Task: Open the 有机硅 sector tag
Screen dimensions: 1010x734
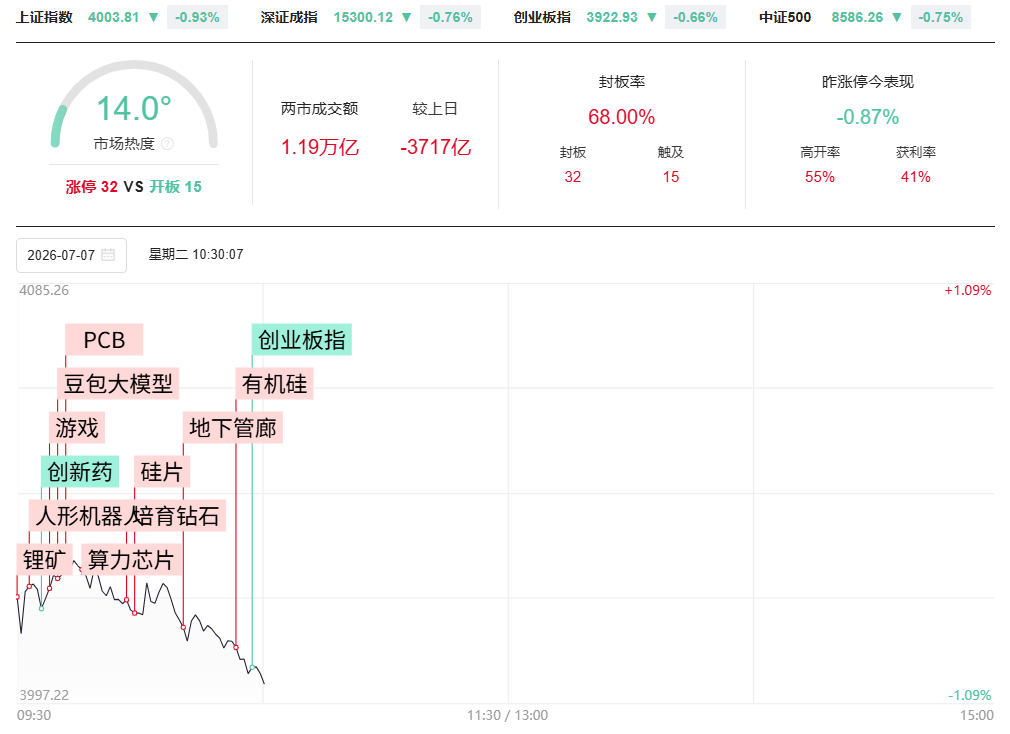Action: [x=274, y=384]
